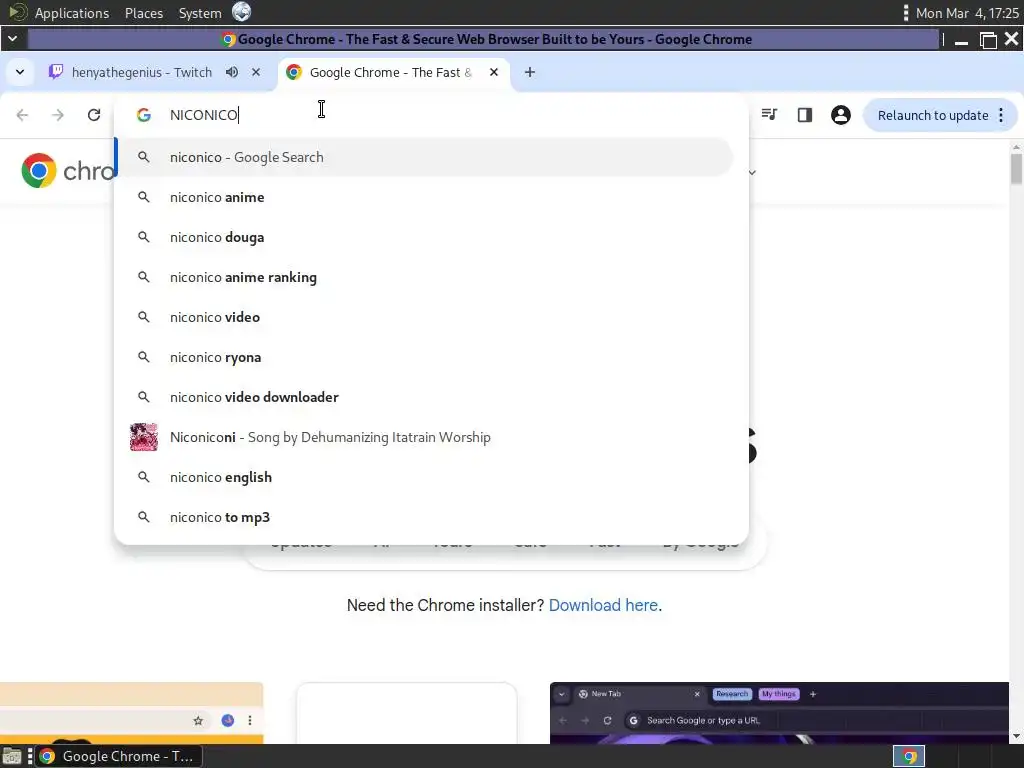Click the orange browser illustration thumbnail
Screen dimensions: 1024x768
(131, 713)
